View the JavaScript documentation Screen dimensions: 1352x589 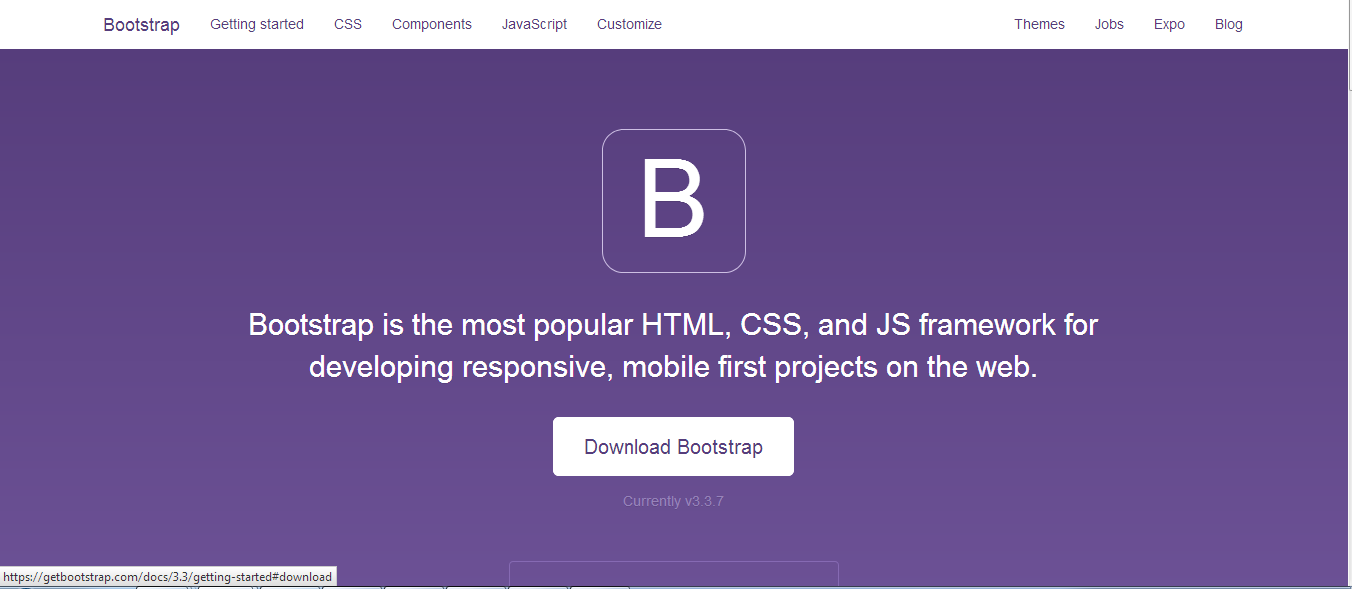point(534,24)
